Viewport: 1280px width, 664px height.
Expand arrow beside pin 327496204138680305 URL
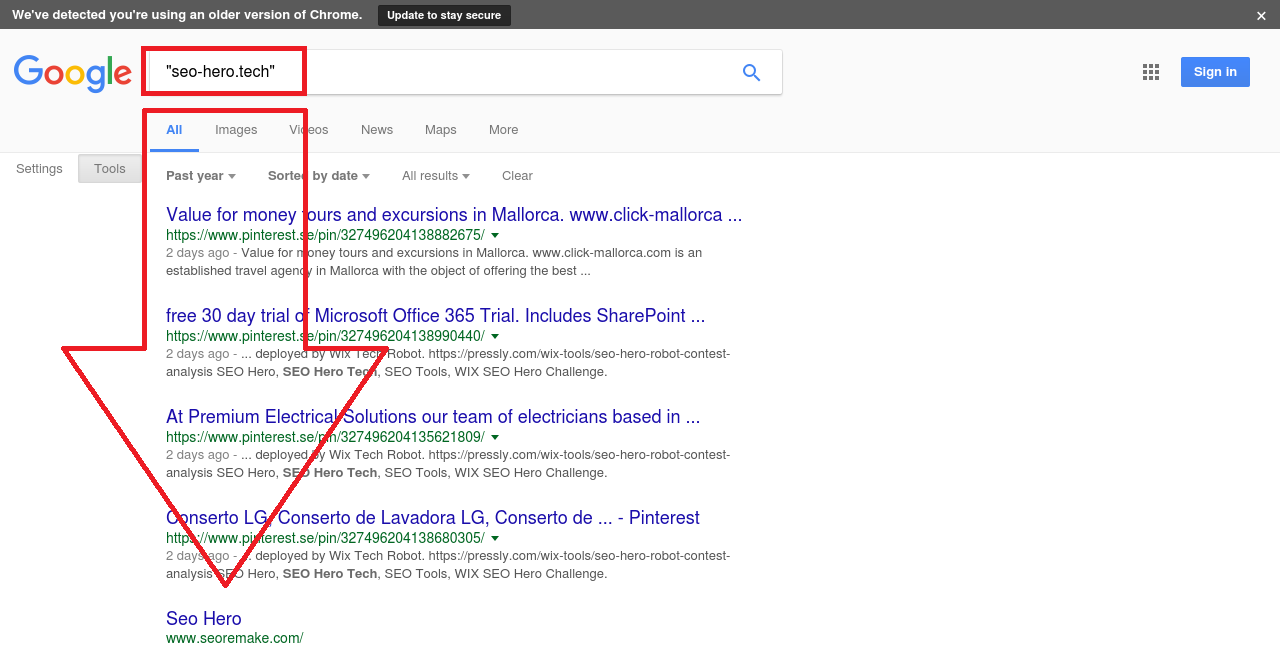tap(495, 539)
